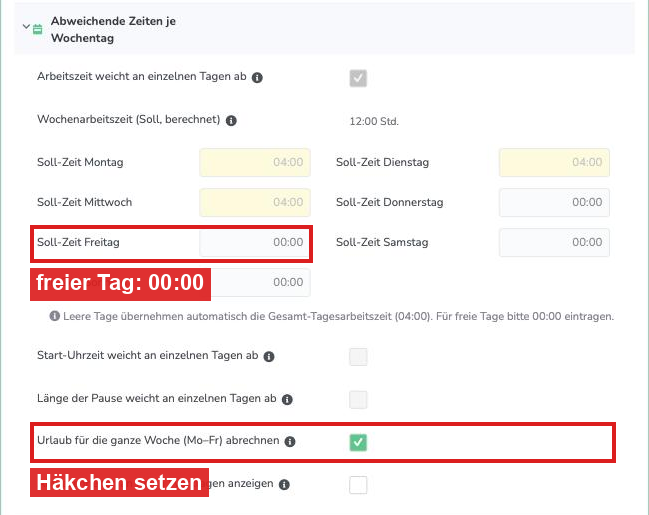This screenshot has height=515, width=649.
Task: Tick the checkbox in the 'anzeigen' row
Action: (358, 485)
